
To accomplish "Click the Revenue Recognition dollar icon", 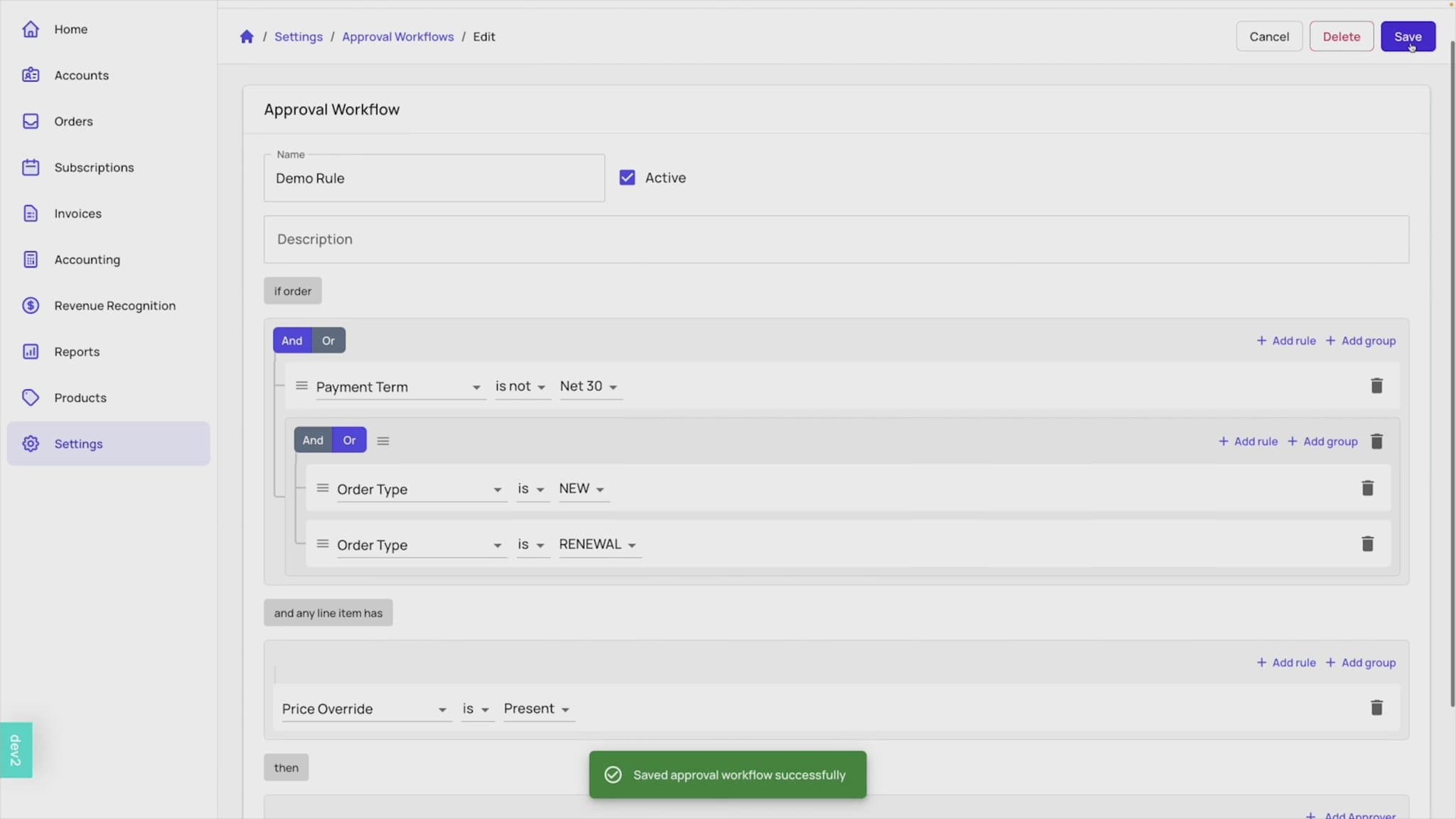I will (31, 306).
